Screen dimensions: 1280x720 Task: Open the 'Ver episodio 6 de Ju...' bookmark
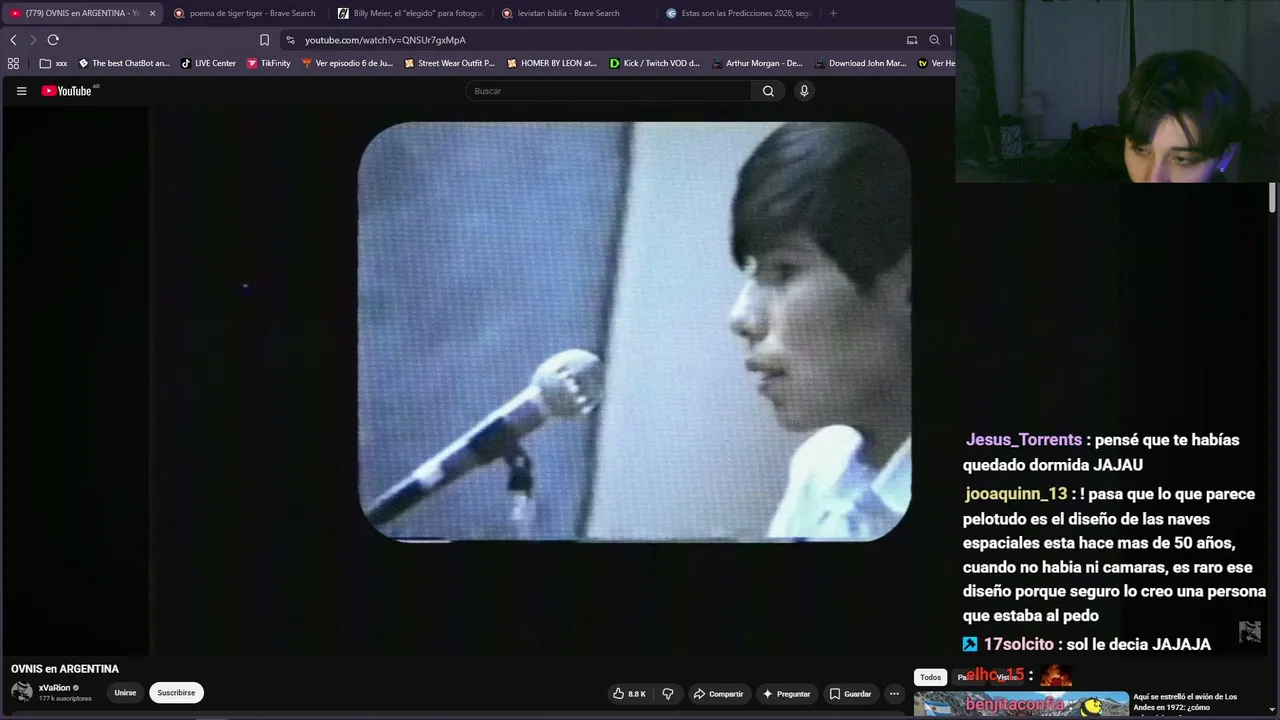pyautogui.click(x=347, y=63)
